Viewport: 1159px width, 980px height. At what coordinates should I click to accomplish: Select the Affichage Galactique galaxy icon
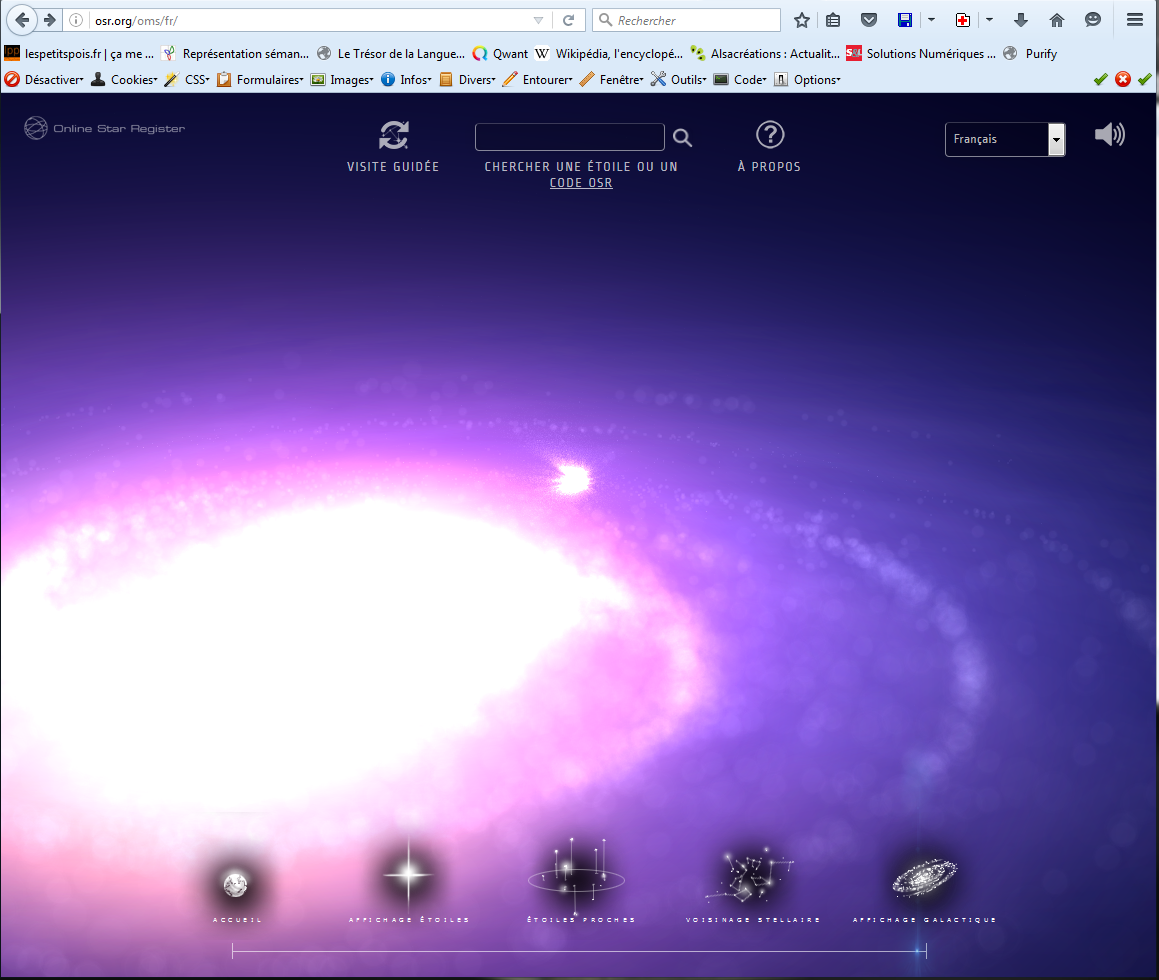pyautogui.click(x=924, y=876)
